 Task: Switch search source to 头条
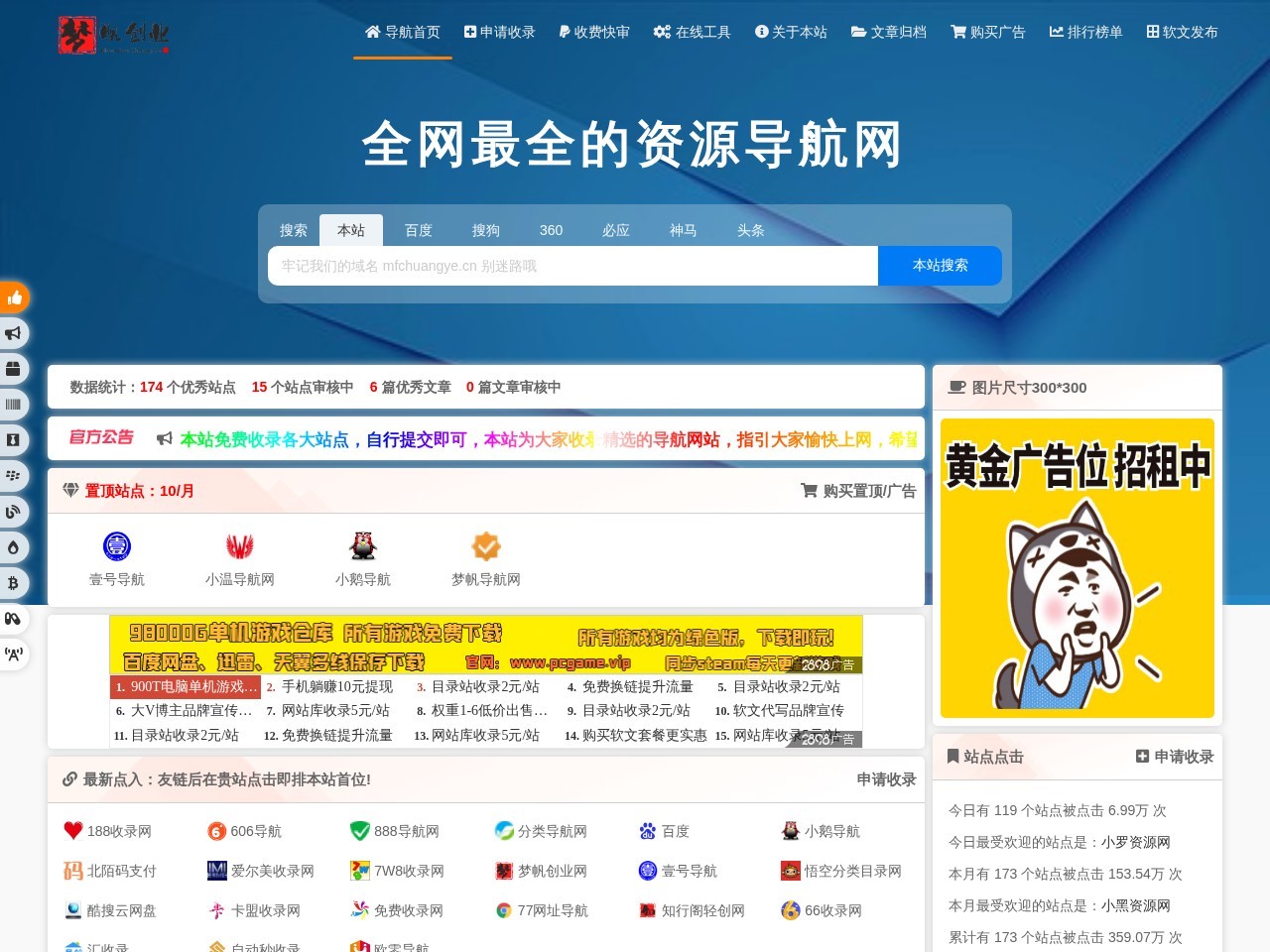tap(750, 230)
